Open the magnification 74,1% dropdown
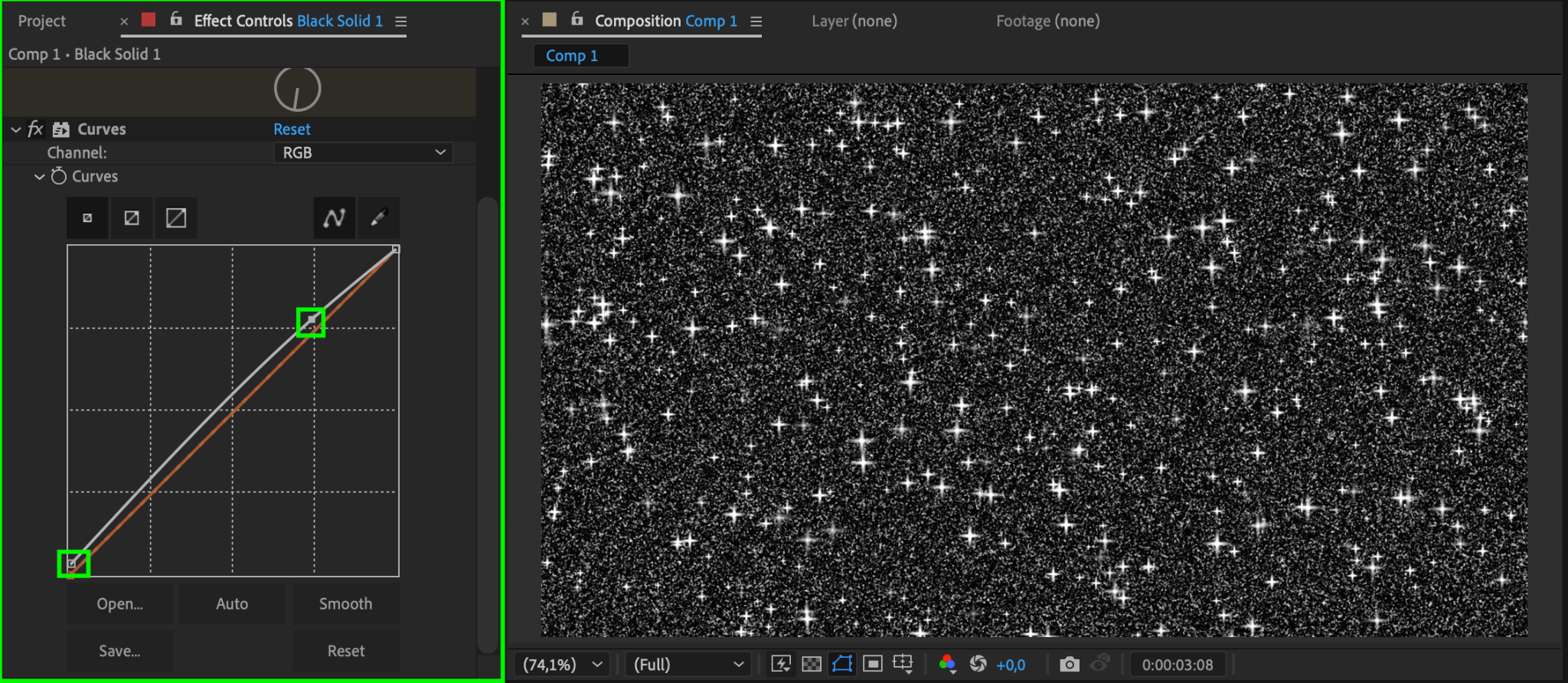The height and width of the screenshot is (683, 1568). tap(563, 665)
